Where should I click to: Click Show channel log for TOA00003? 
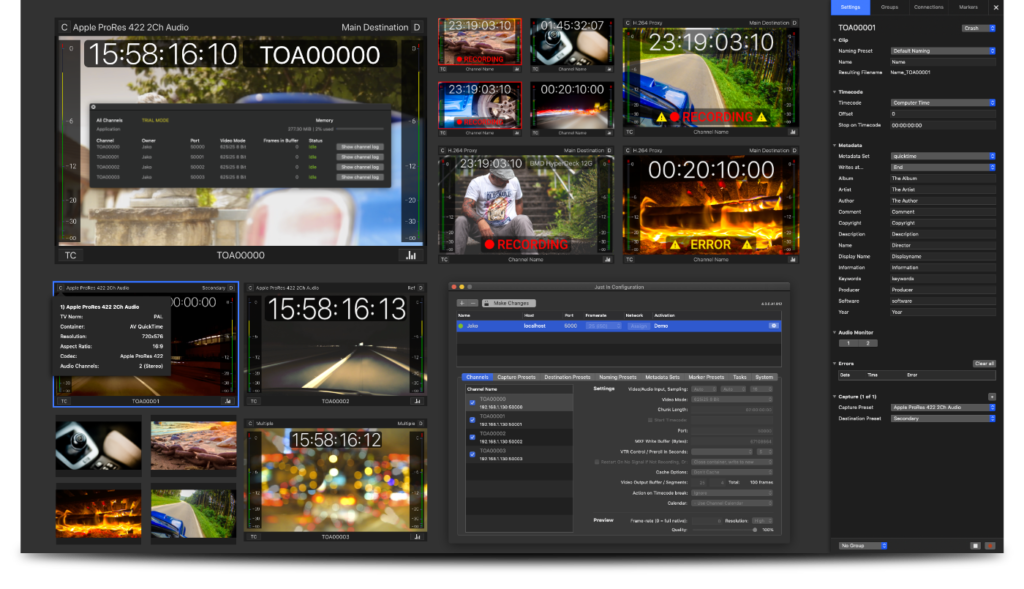360,177
